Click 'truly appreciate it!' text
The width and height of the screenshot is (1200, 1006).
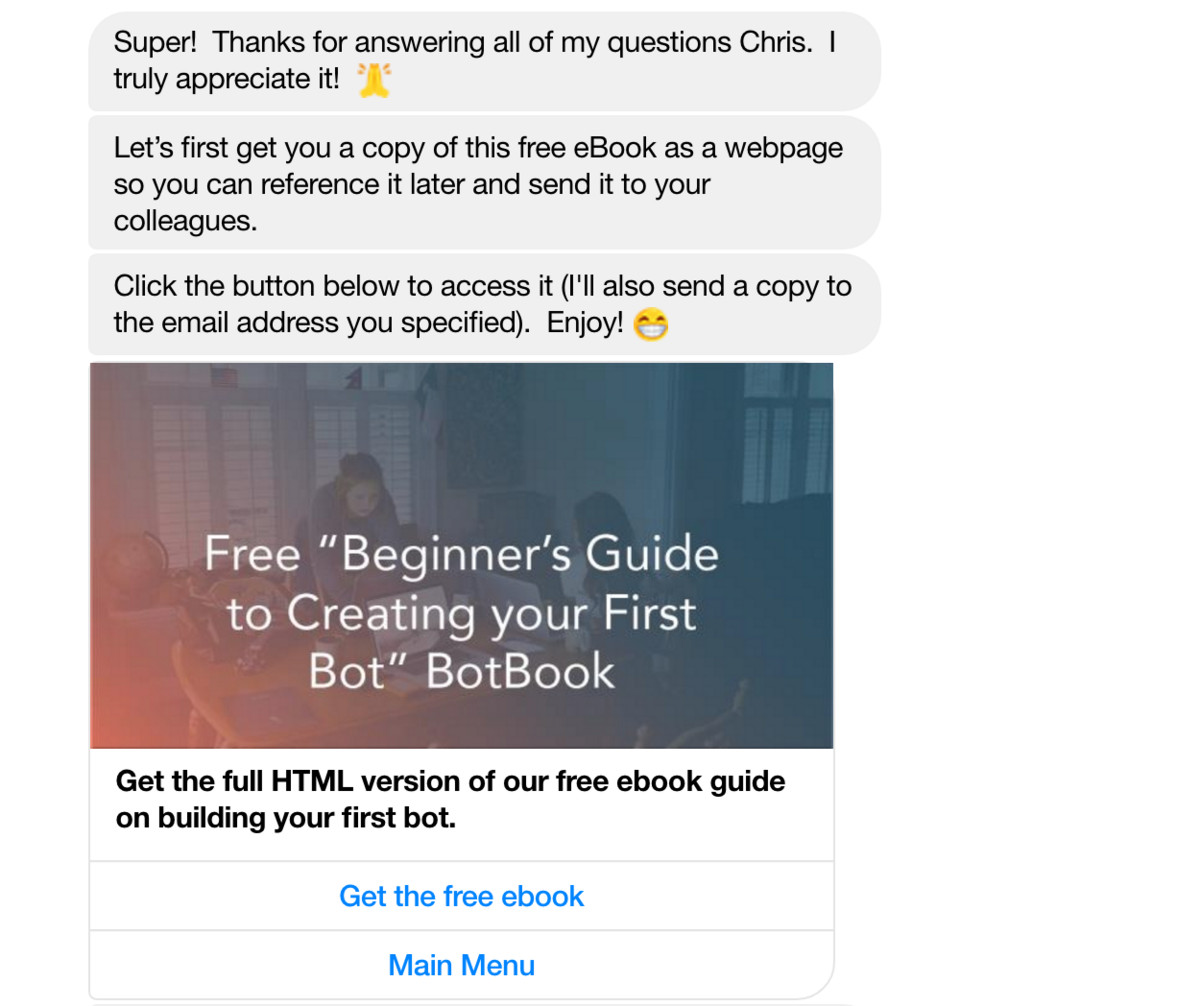226,79
